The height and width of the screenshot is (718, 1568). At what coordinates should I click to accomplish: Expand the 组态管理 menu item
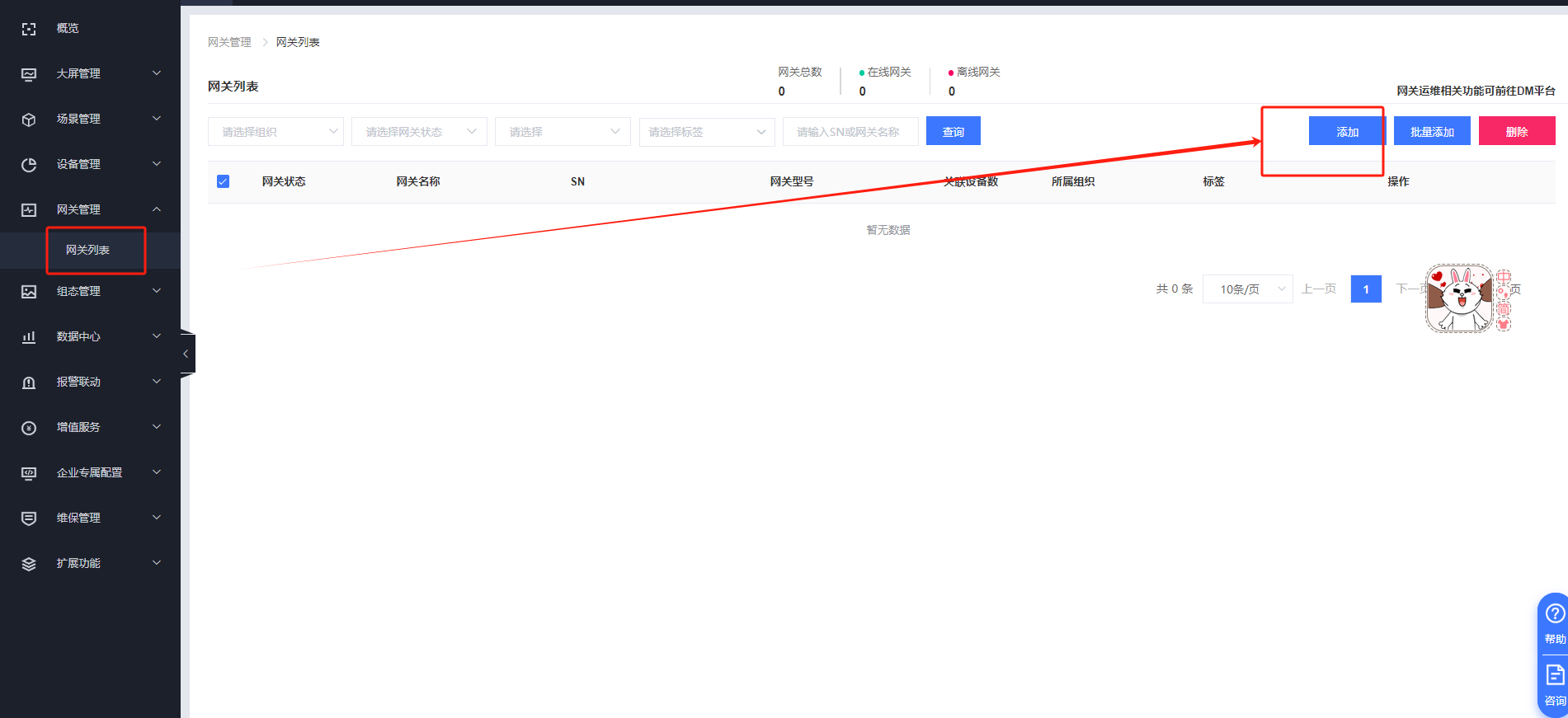(x=90, y=291)
